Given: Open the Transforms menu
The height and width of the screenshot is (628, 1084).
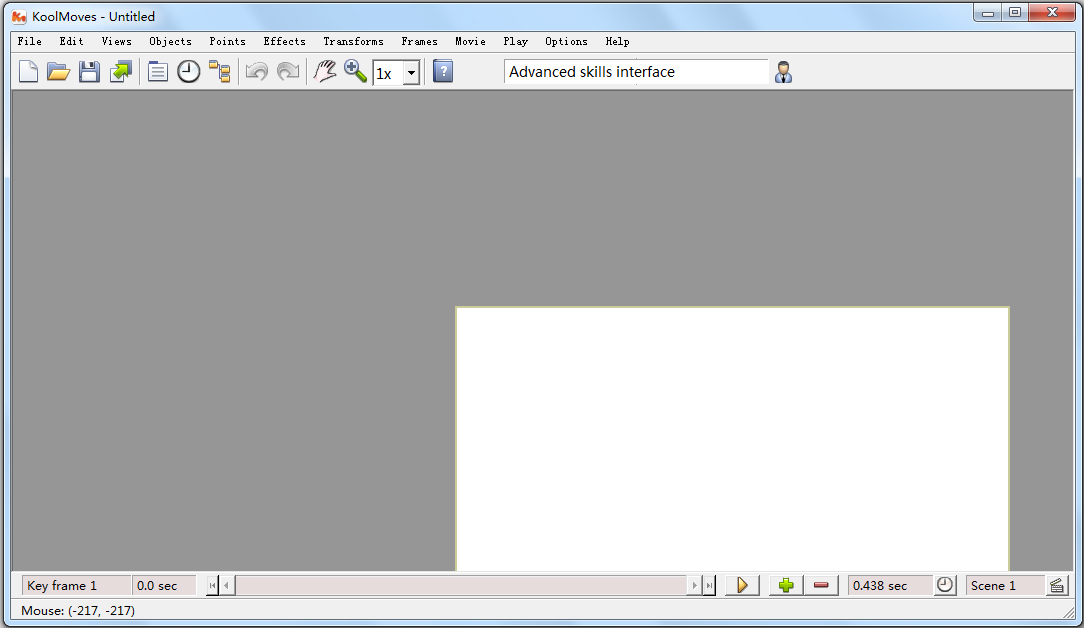Looking at the screenshot, I should coord(353,41).
